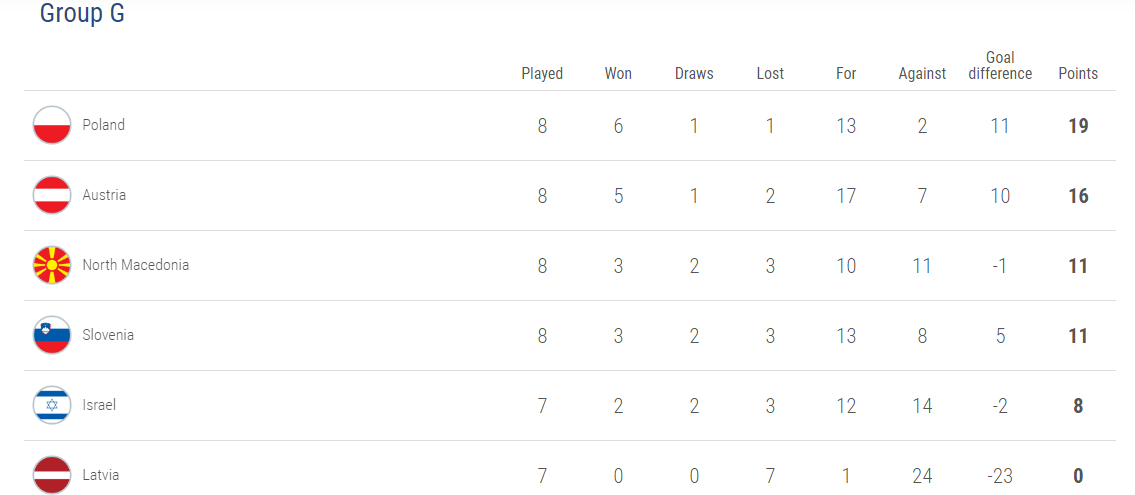Click the Goal difference column header
Screen dimensions: 1135x495
click(x=1000, y=65)
